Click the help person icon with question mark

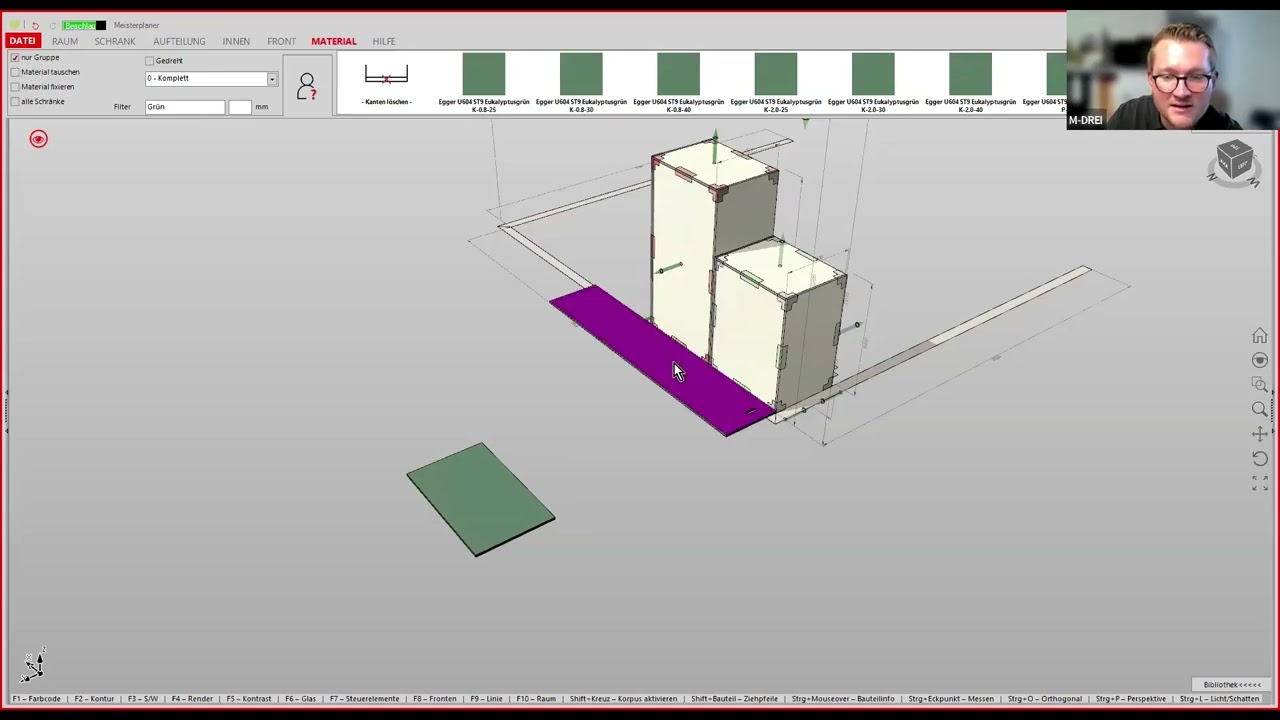307,86
